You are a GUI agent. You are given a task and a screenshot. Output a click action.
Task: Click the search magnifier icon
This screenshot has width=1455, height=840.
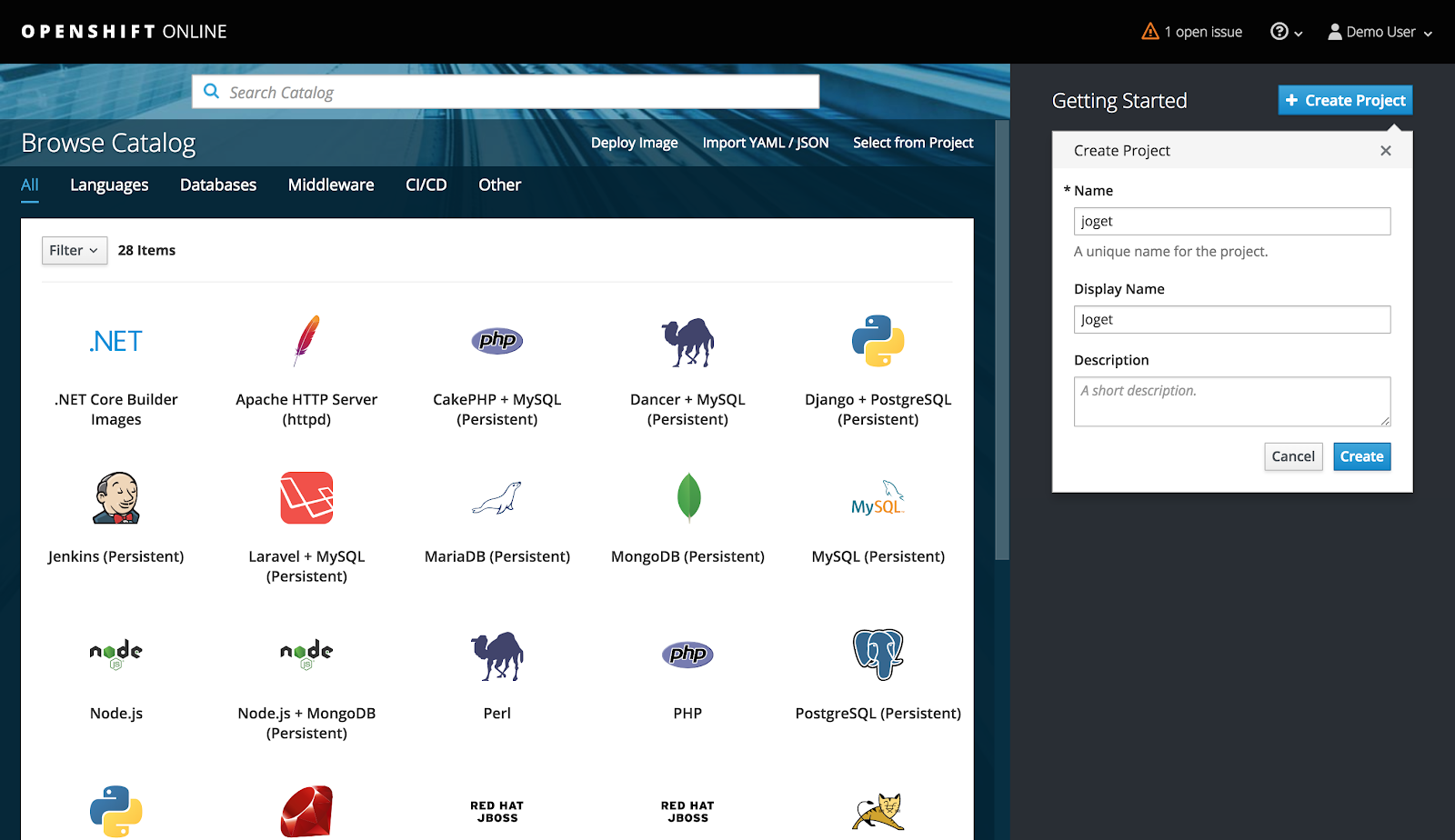pos(212,91)
